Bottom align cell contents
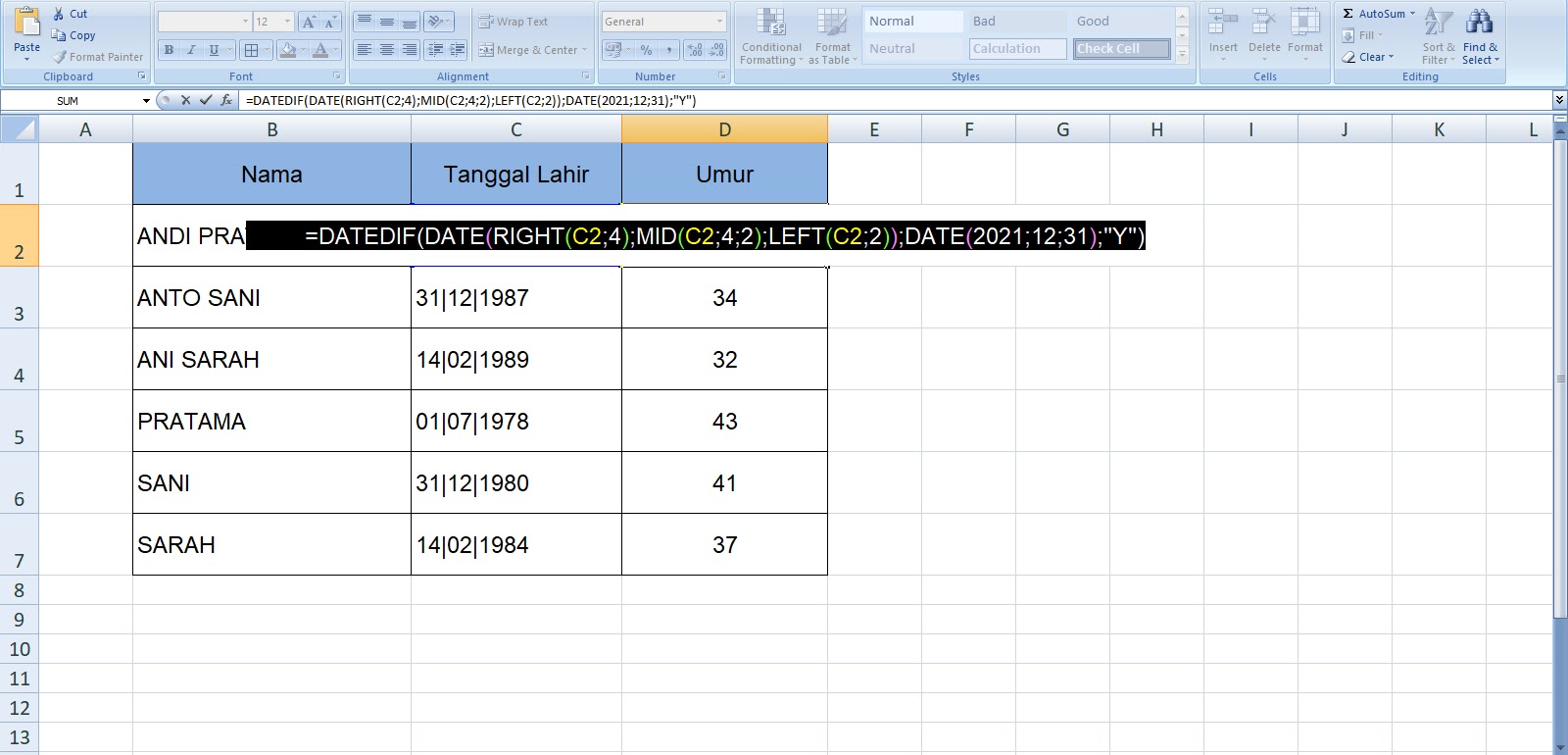The image size is (1568, 755). click(x=410, y=22)
